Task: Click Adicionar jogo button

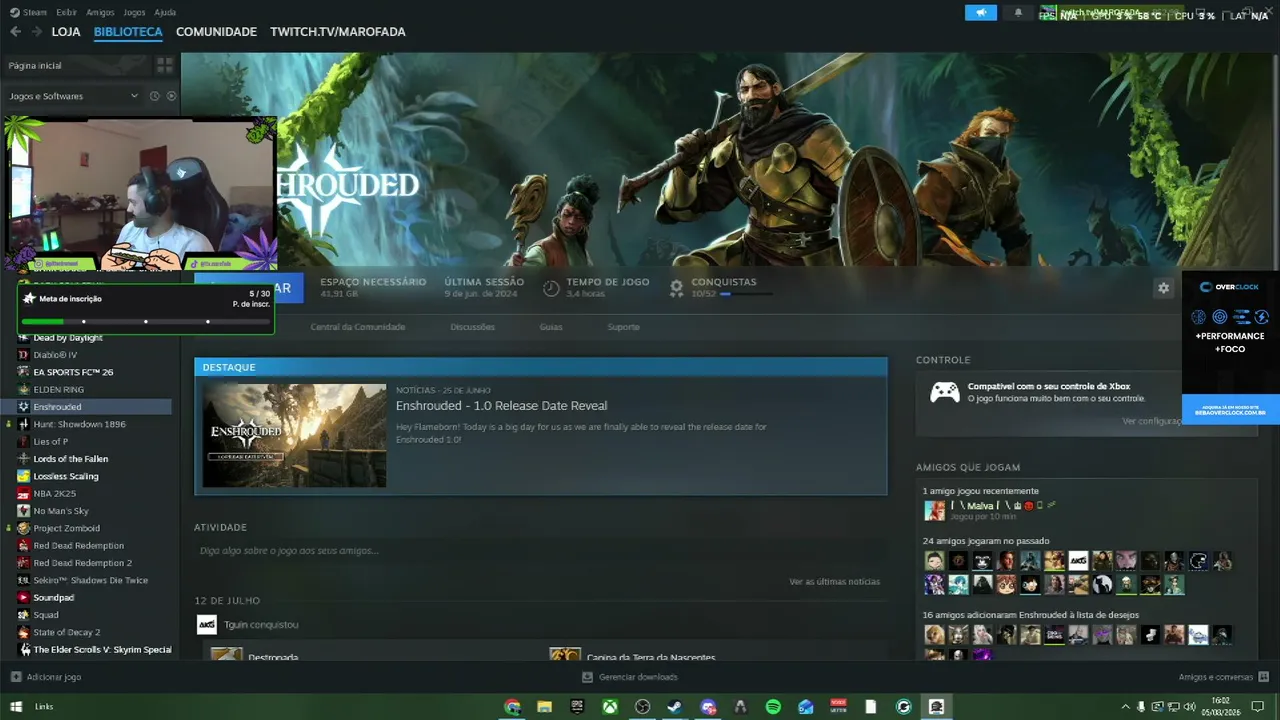Action: tap(45, 677)
